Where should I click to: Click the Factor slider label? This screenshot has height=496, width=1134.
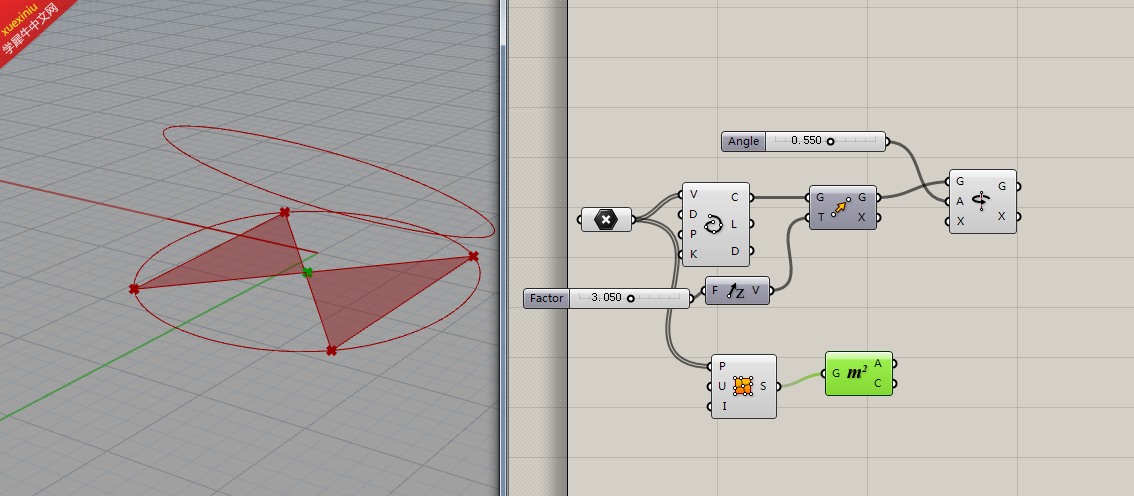click(x=547, y=298)
